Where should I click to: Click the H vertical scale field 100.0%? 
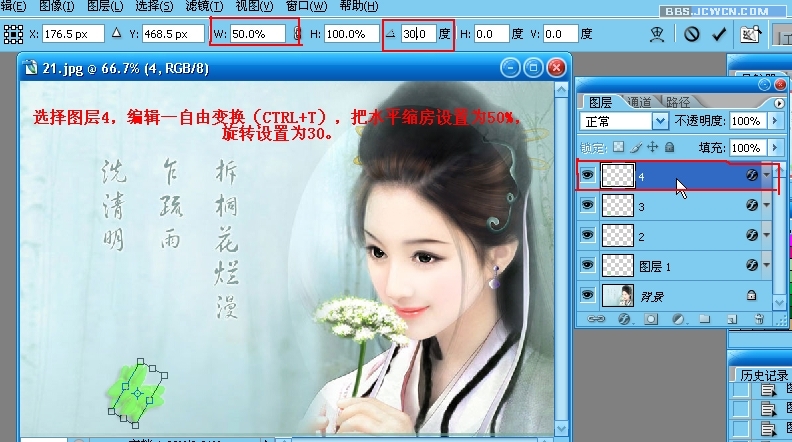351,34
